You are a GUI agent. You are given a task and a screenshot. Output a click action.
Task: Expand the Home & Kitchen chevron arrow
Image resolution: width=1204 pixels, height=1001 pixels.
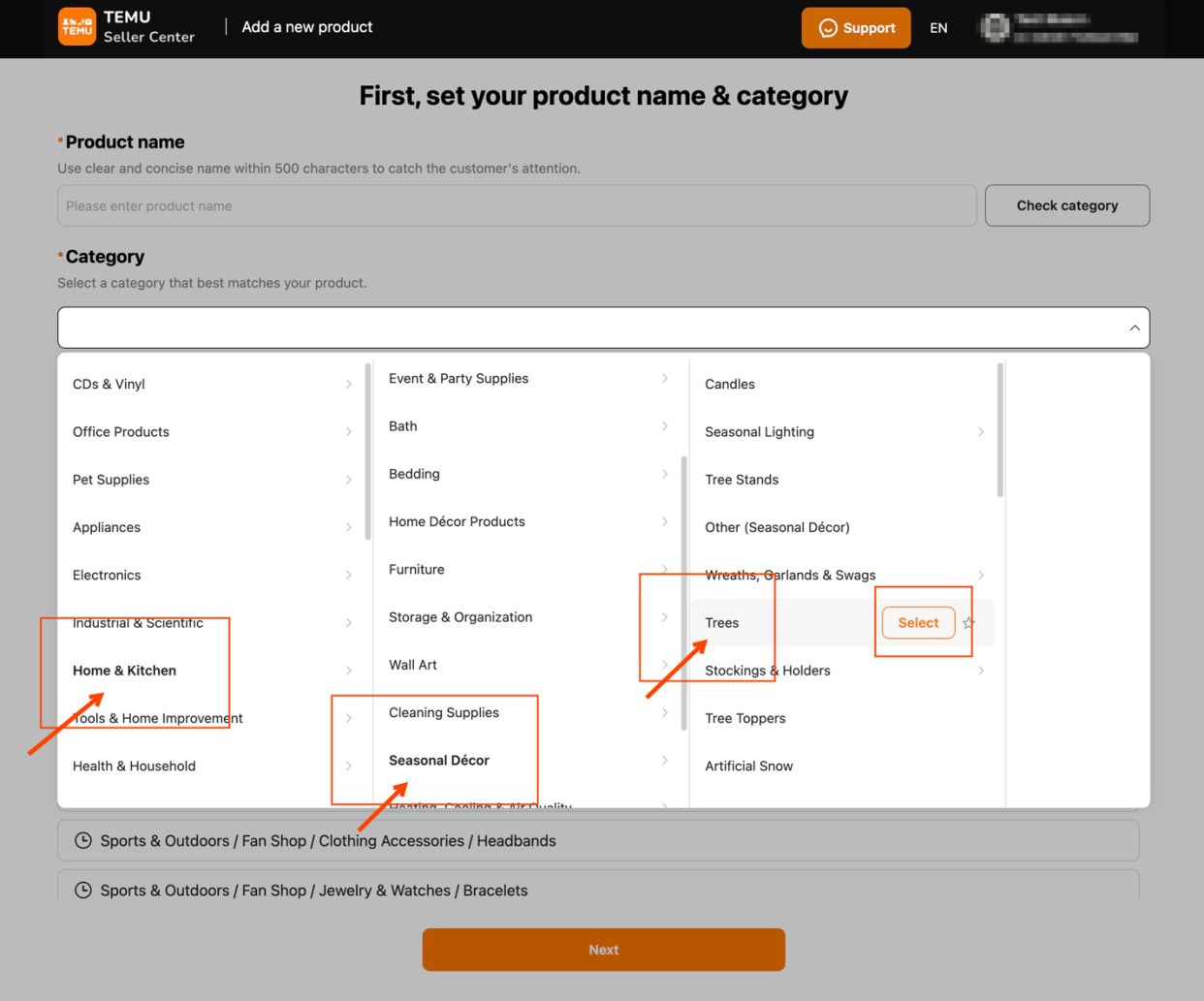point(348,670)
